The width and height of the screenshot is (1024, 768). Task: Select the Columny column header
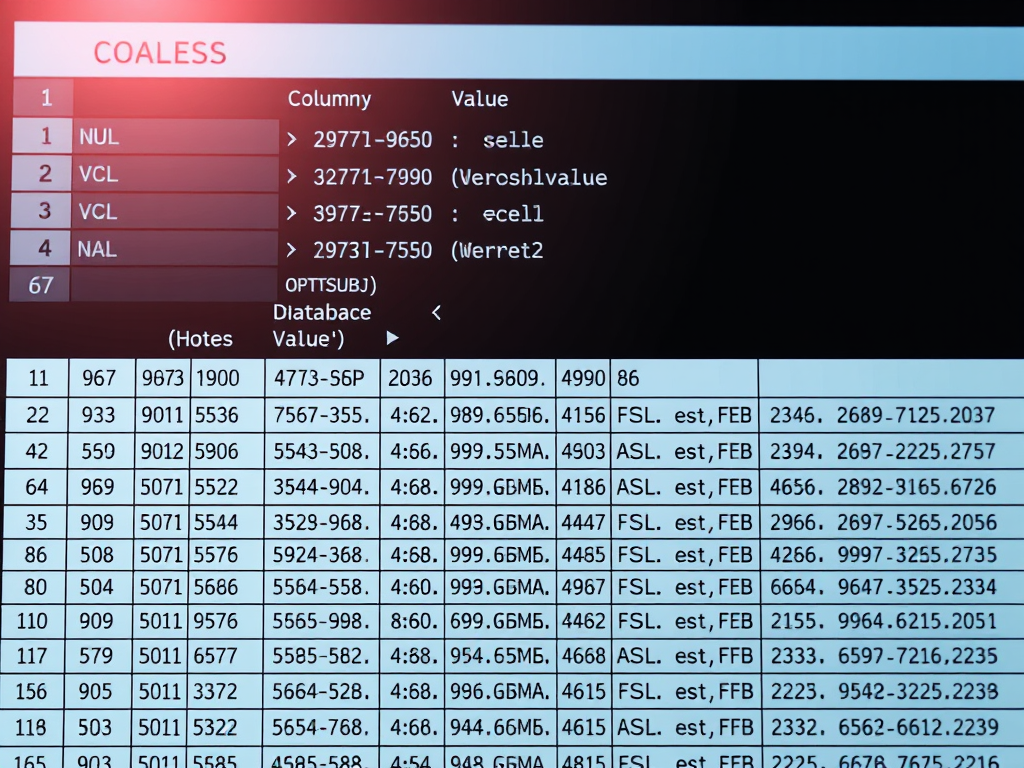click(330, 99)
